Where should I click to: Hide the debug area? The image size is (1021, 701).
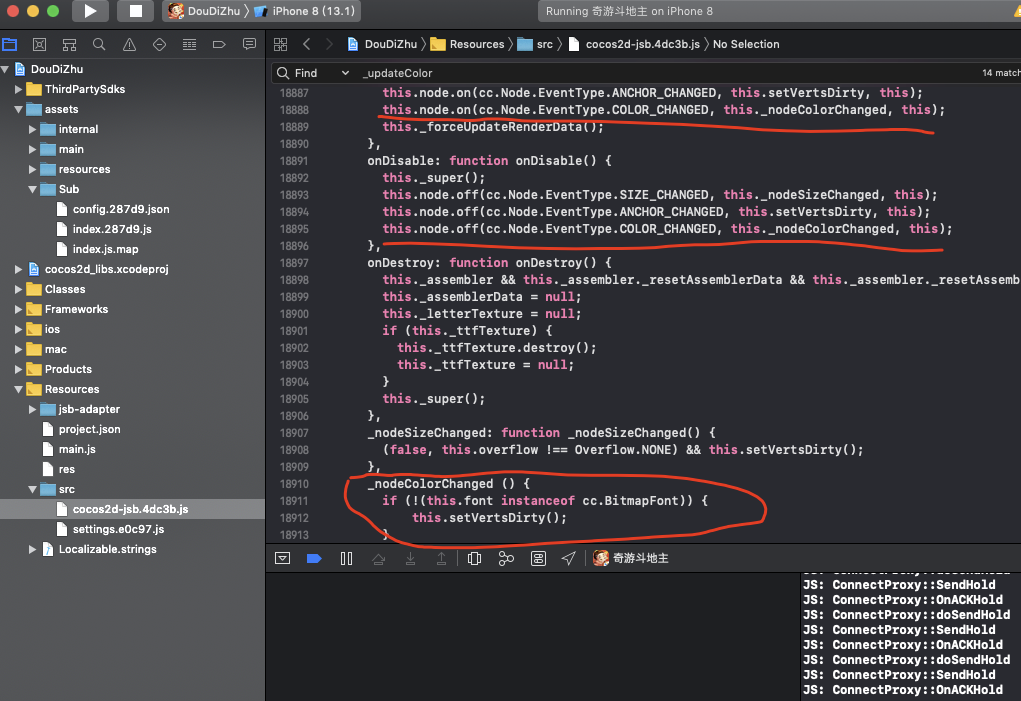[283, 558]
